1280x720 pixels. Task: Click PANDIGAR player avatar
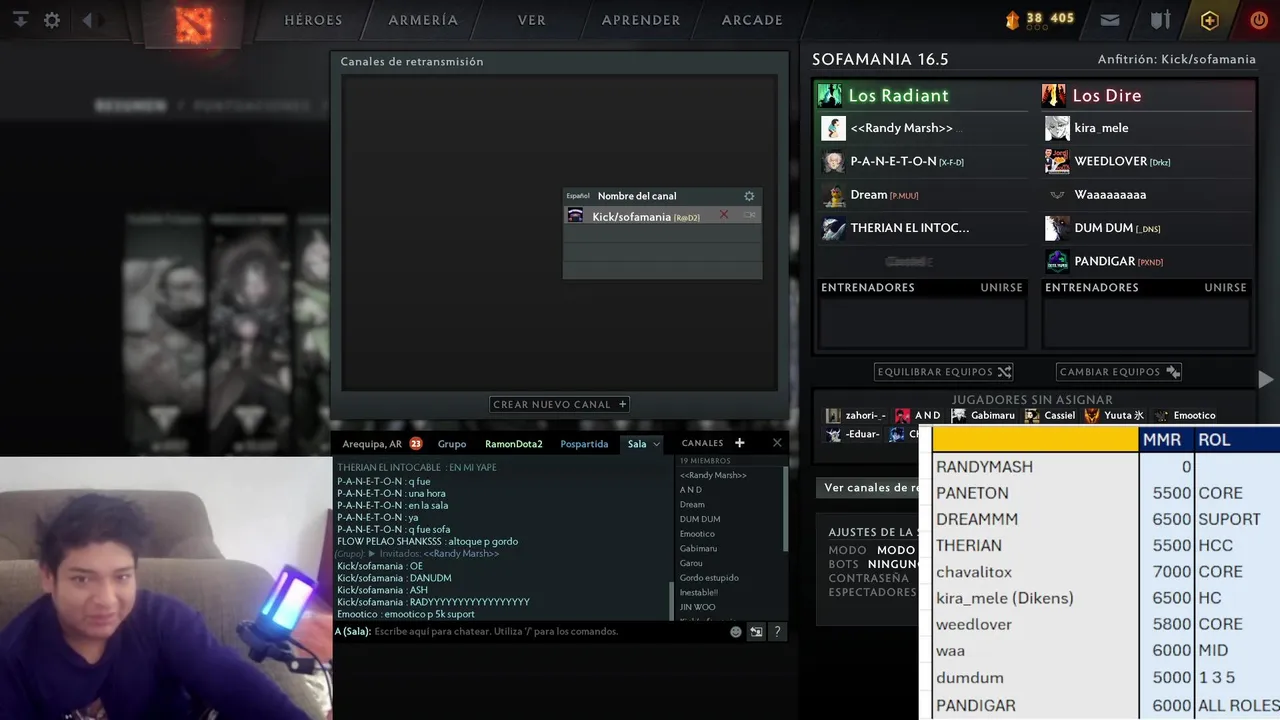[1057, 261]
